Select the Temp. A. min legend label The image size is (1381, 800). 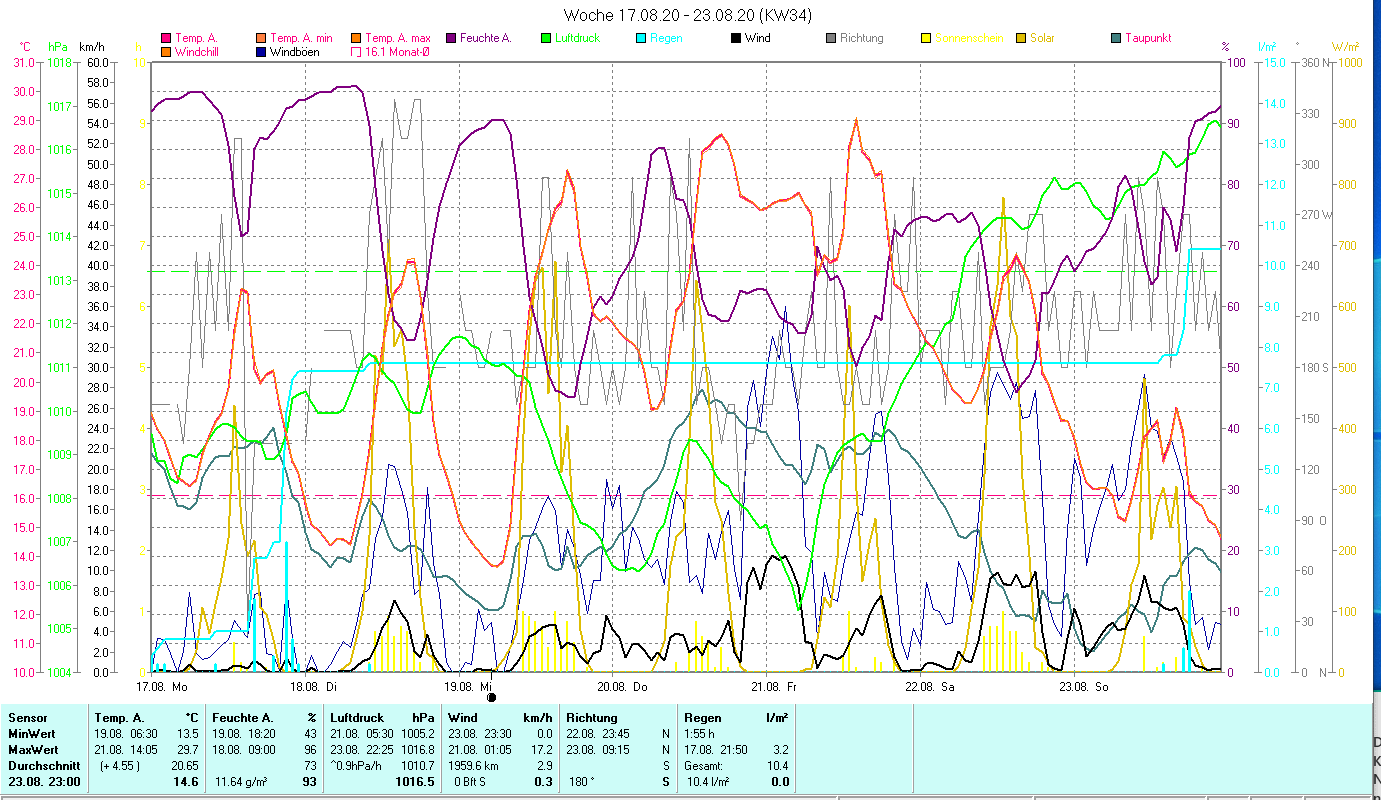(301, 38)
